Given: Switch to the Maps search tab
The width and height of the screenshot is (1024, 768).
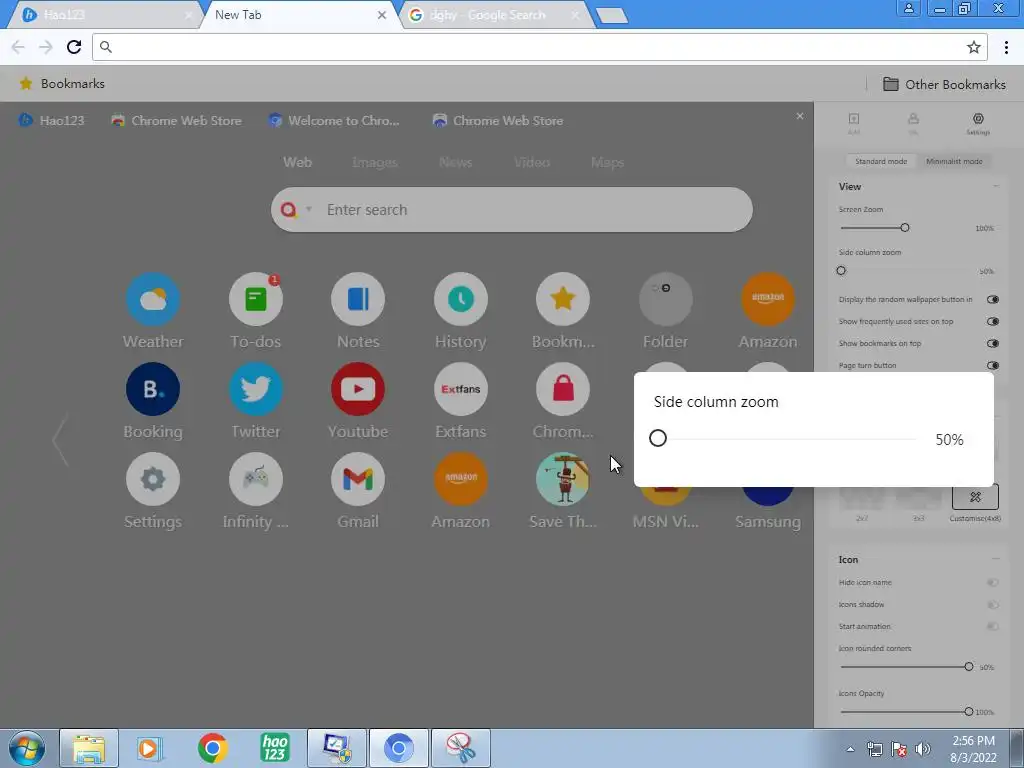Looking at the screenshot, I should (607, 163).
